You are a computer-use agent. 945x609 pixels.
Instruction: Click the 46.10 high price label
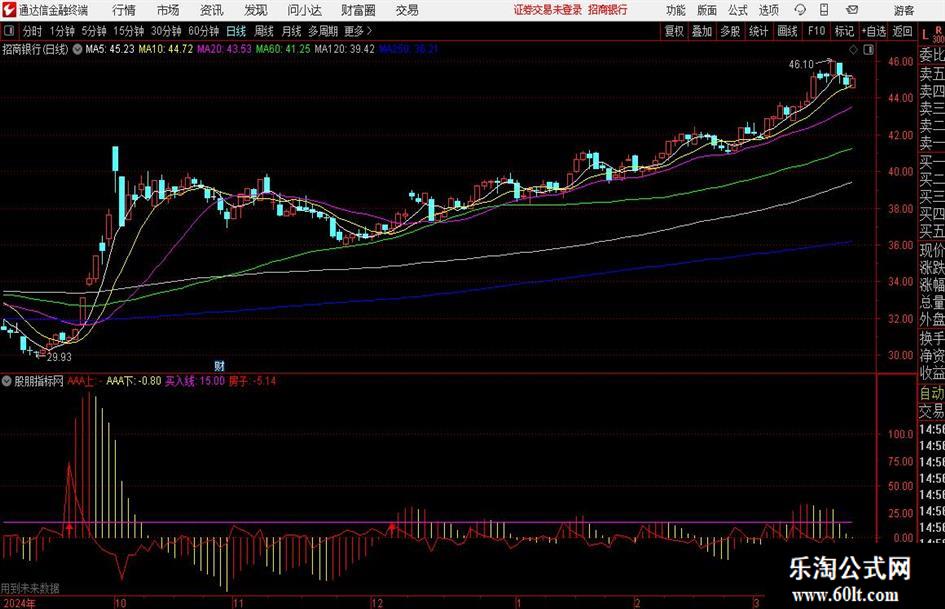tap(801, 64)
